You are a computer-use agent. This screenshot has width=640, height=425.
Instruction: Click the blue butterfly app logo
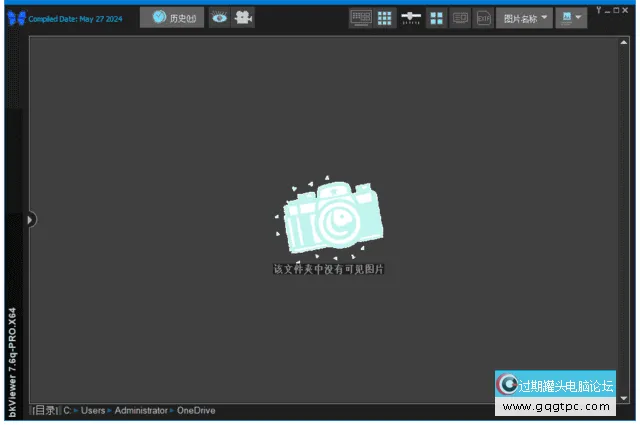click(x=16, y=17)
